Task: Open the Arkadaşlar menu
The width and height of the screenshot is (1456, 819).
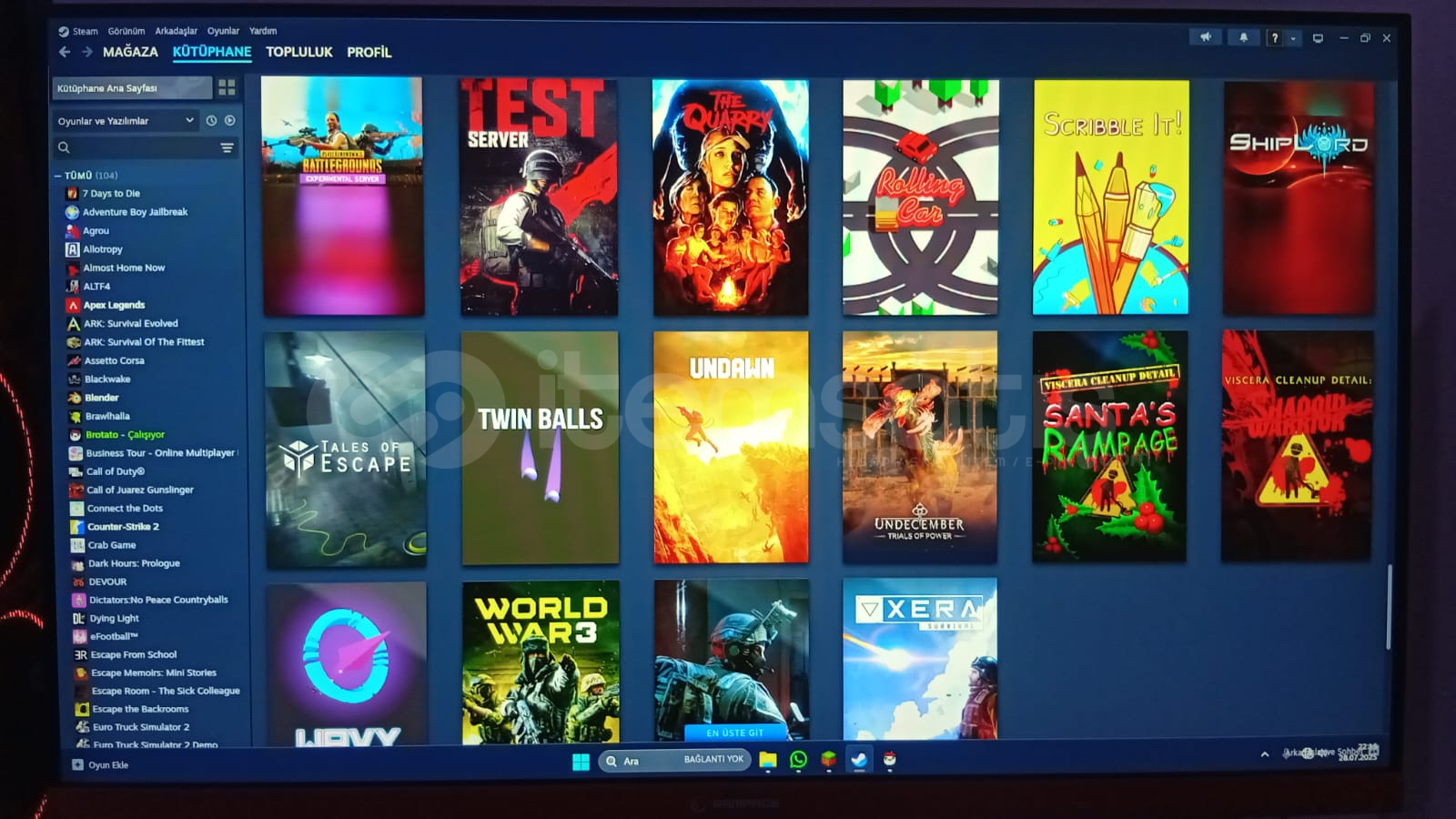Action: (176, 31)
